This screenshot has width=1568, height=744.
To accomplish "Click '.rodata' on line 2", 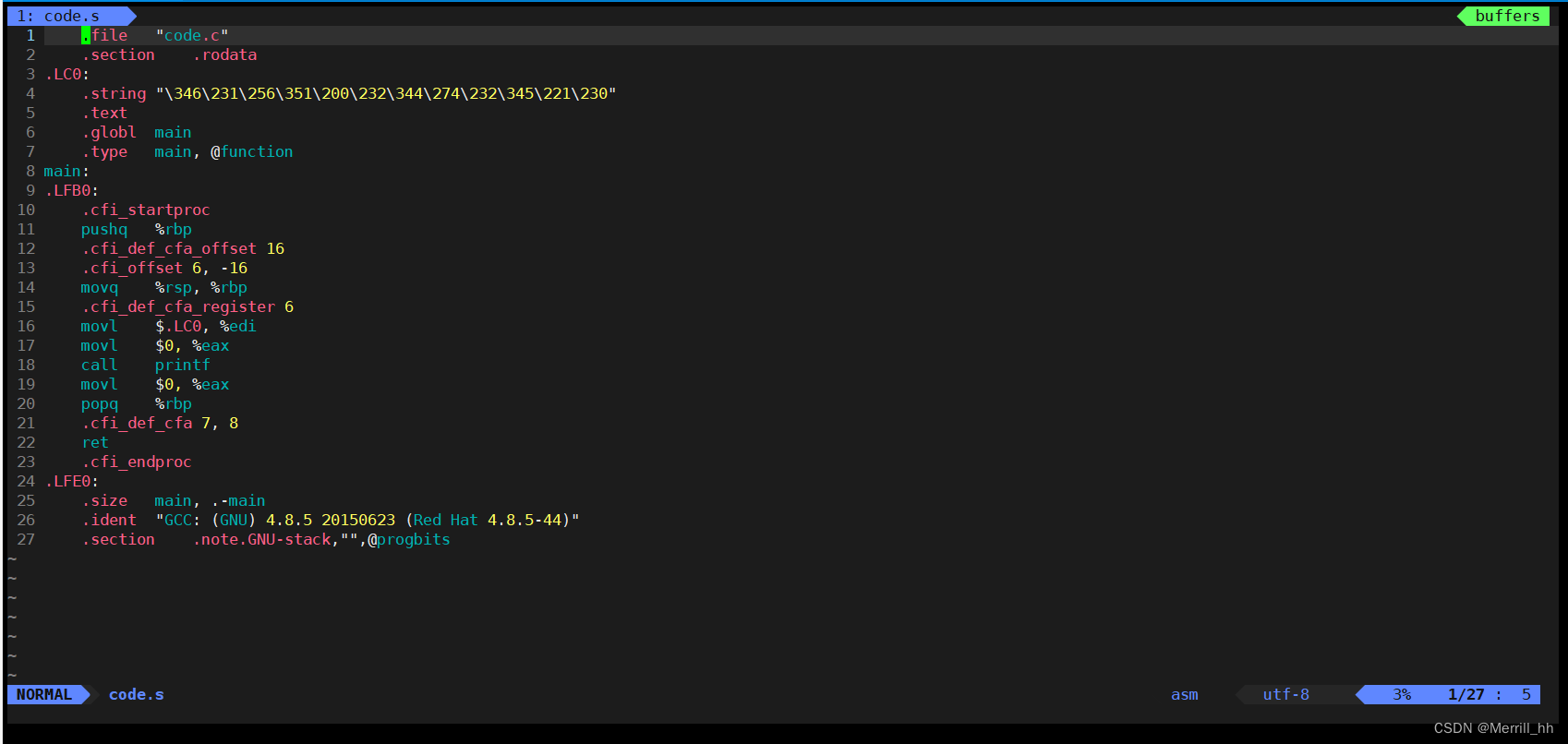I will coord(224,54).
